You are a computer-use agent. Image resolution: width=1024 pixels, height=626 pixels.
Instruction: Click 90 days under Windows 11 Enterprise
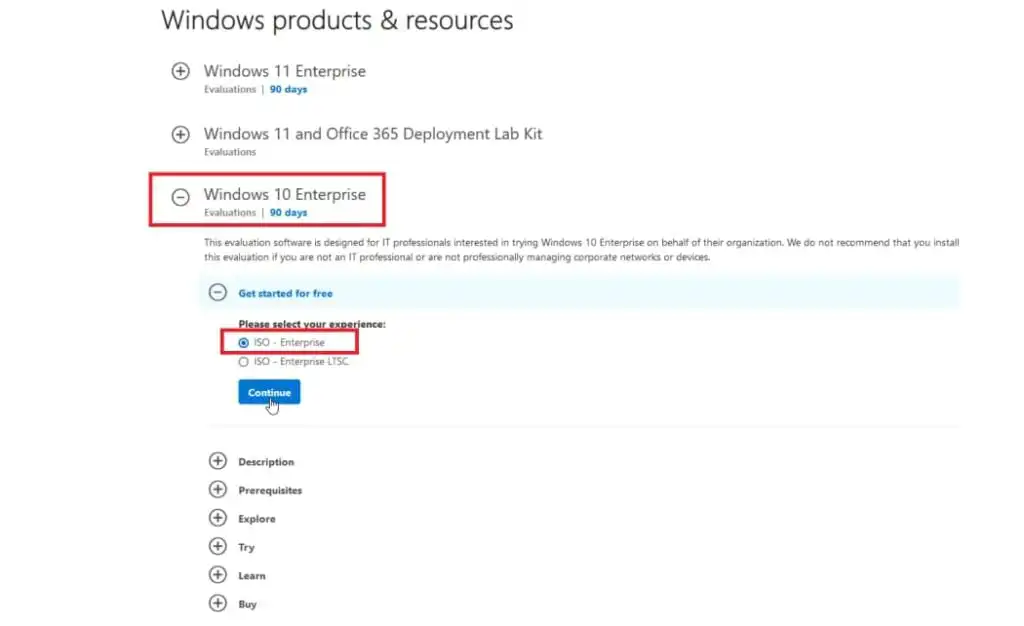pyautogui.click(x=288, y=89)
